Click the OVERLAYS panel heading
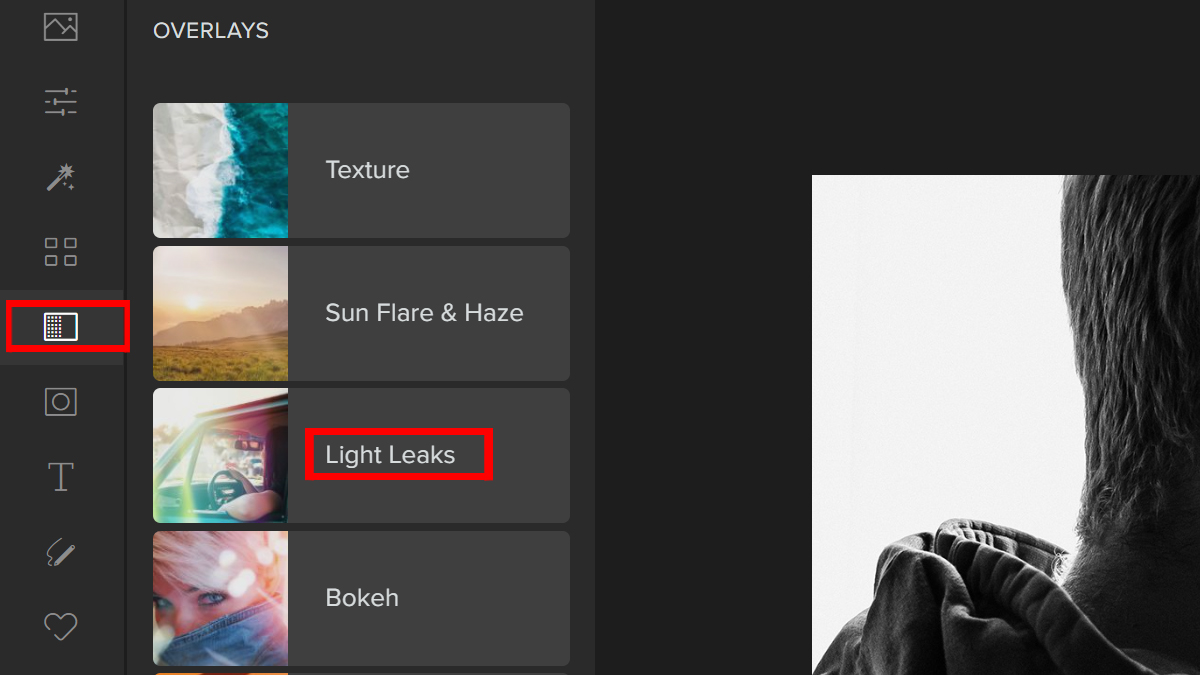 pos(211,31)
